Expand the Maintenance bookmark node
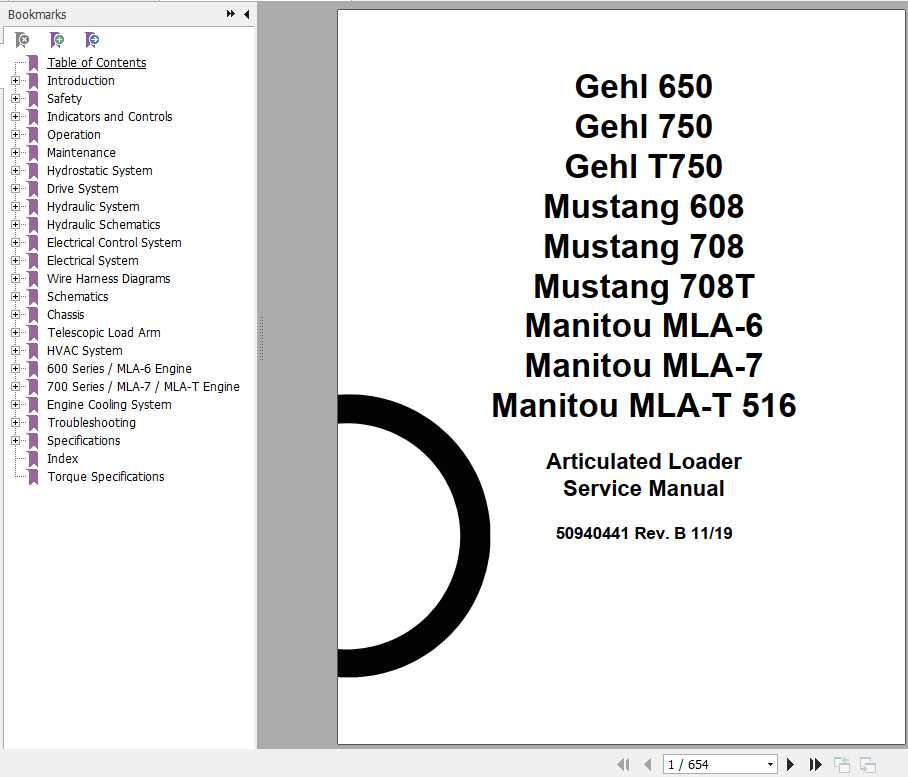This screenshot has width=908, height=777. click(x=16, y=152)
